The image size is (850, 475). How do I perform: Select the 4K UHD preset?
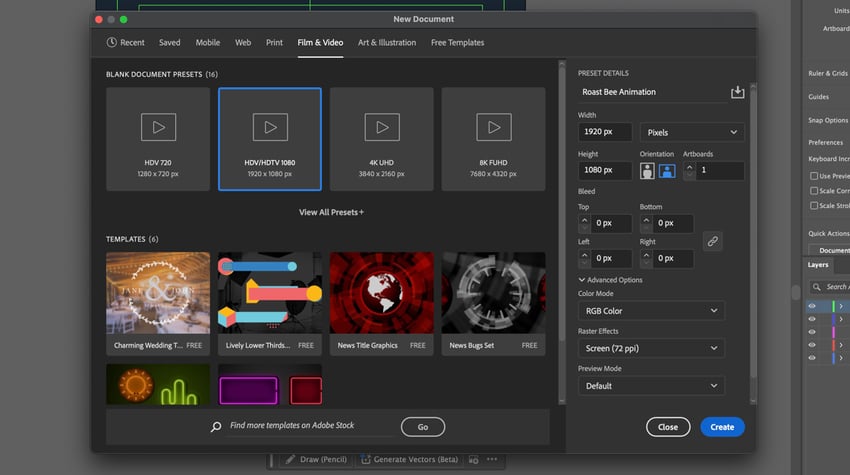382,139
